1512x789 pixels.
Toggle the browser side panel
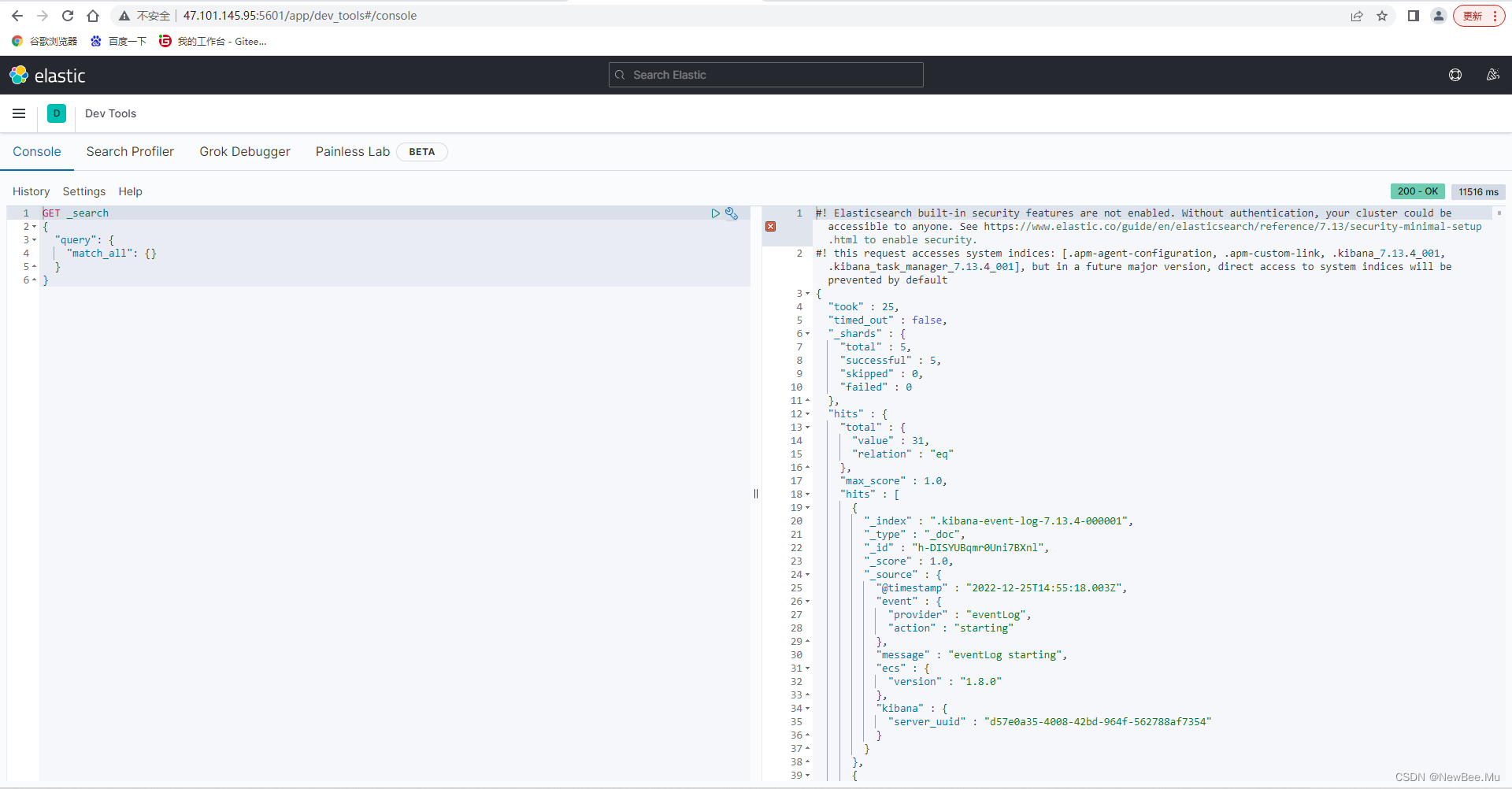coord(1414,16)
